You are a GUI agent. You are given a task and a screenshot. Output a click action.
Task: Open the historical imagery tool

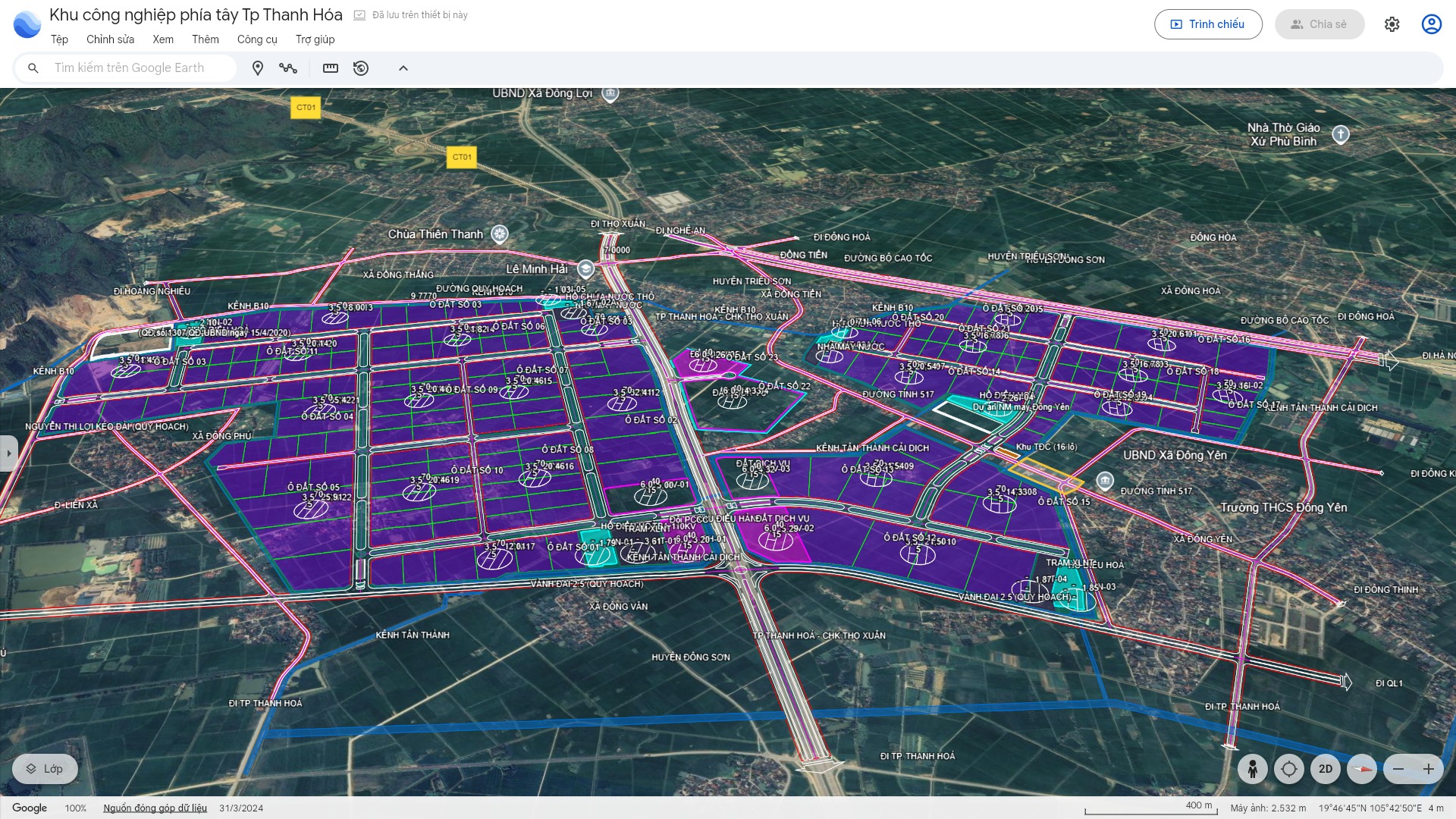click(x=361, y=68)
